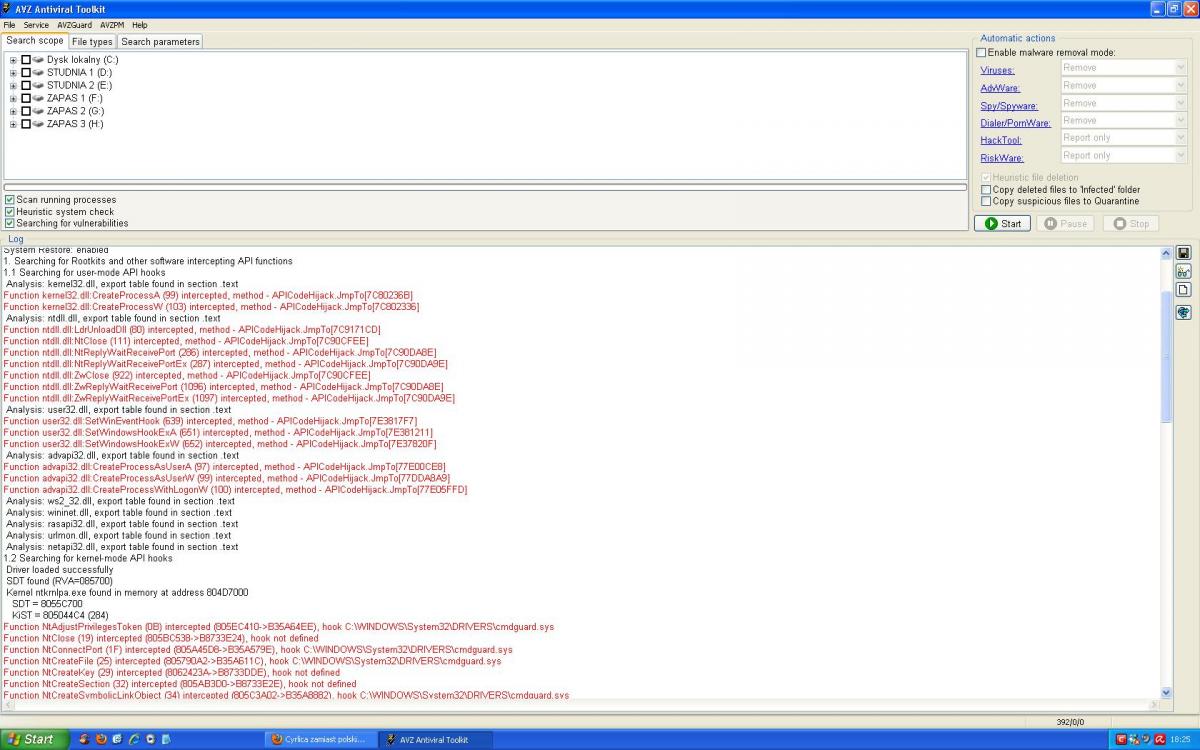Tick the Dysk lokalny (C:) checkbox

26,60
